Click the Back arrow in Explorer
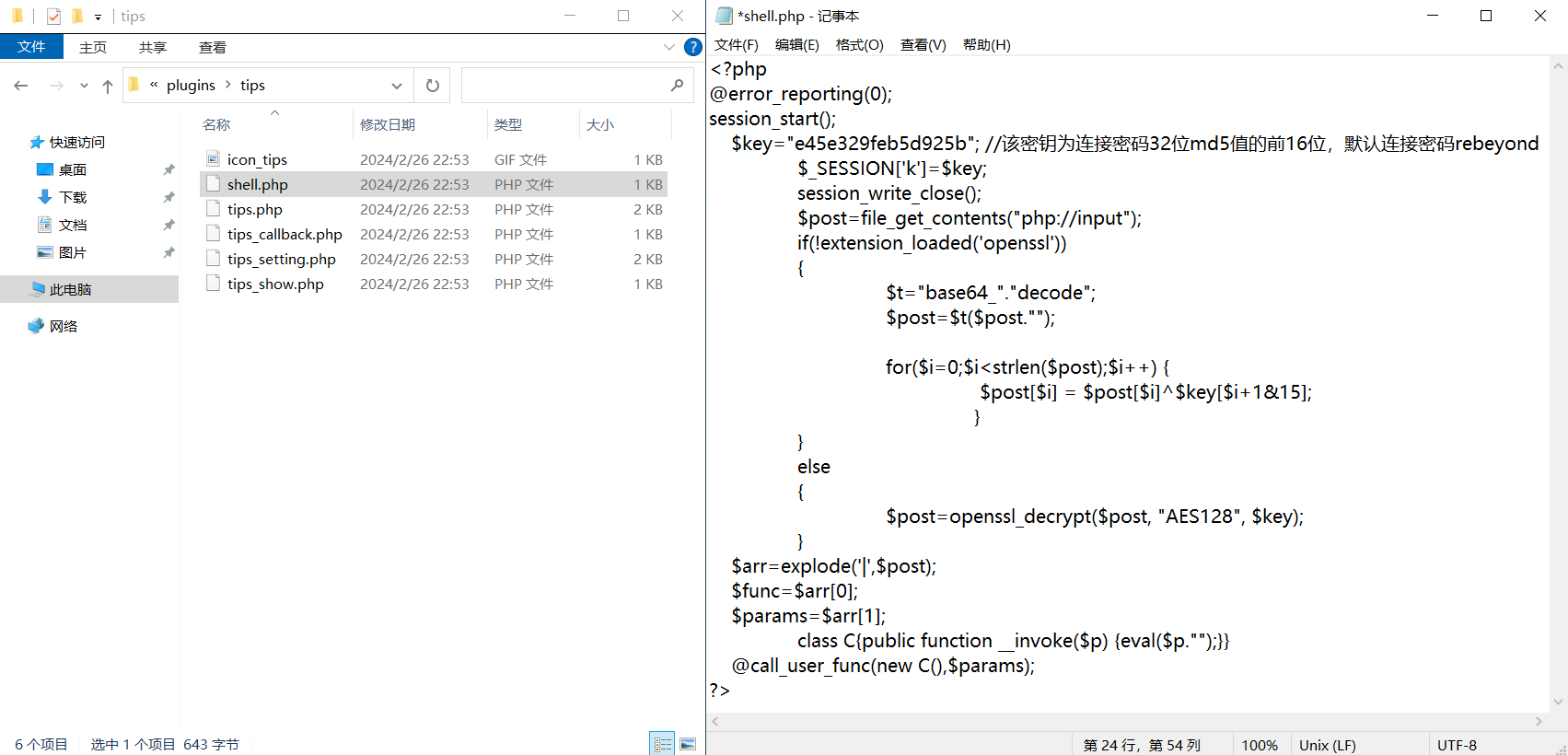This screenshot has width=1568, height=755. pyautogui.click(x=21, y=86)
